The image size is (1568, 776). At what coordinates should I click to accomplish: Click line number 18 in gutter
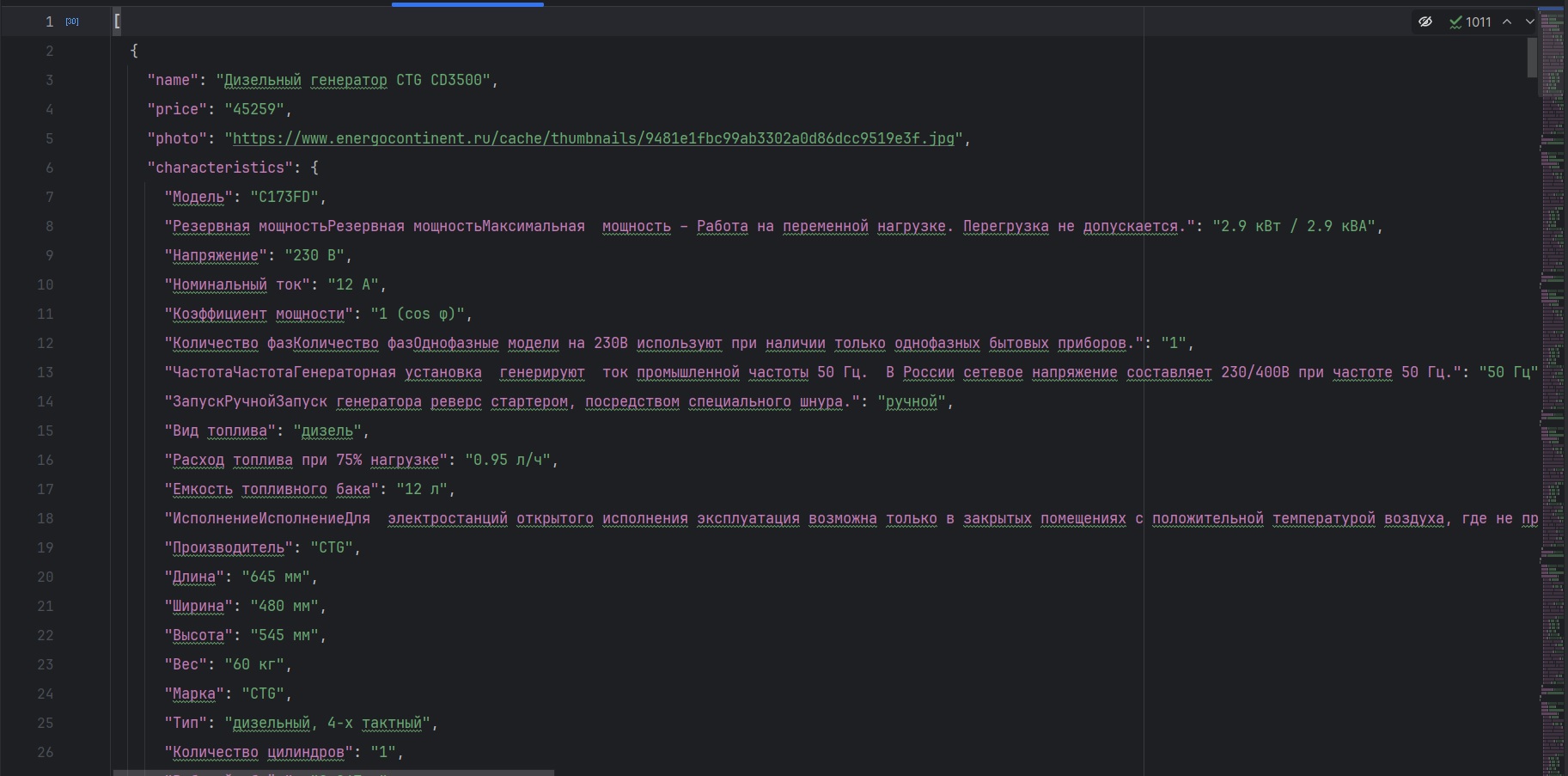click(x=45, y=518)
